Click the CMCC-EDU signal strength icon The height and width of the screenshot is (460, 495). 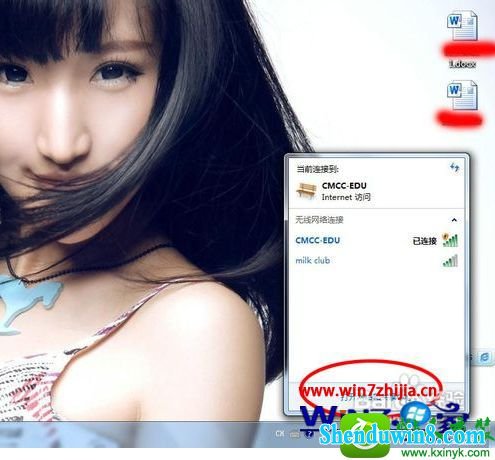click(x=450, y=240)
